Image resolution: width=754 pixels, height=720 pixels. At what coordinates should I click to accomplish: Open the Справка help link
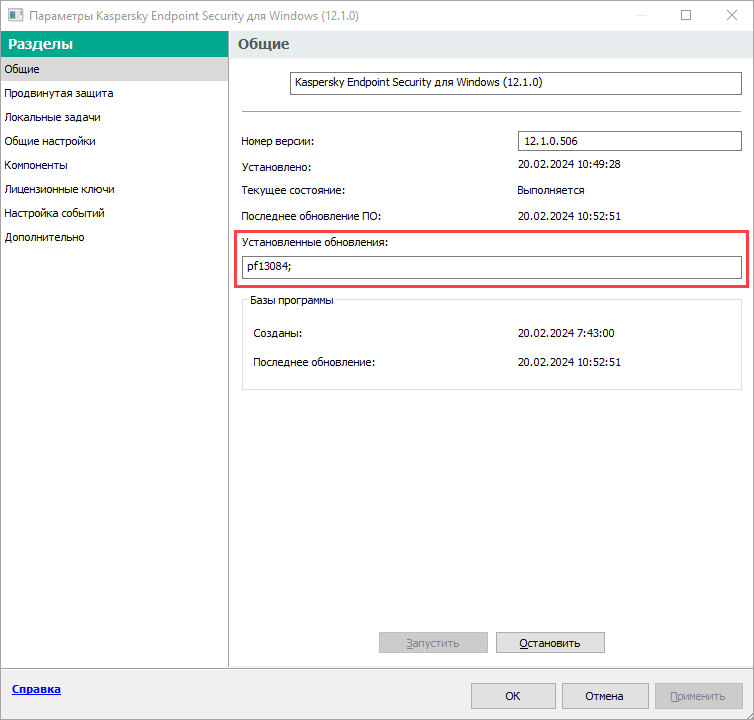click(36, 689)
